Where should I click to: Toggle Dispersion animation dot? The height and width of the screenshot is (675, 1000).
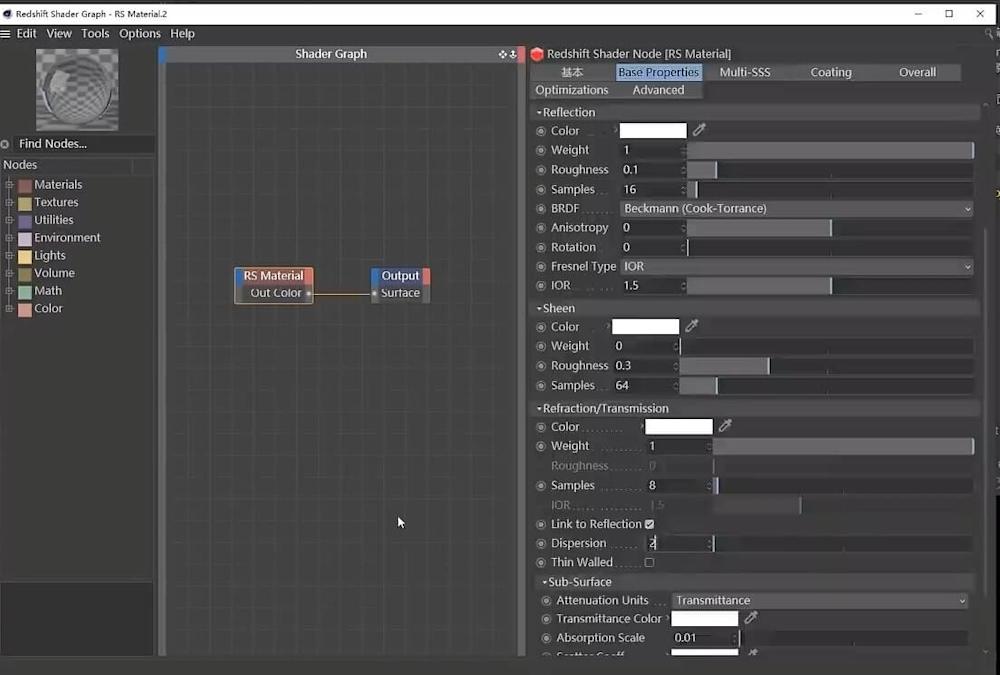click(x=541, y=544)
